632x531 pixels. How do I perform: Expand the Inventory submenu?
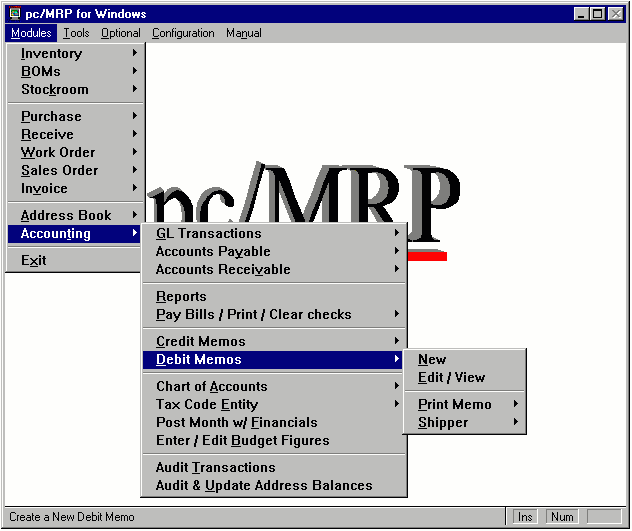75,53
